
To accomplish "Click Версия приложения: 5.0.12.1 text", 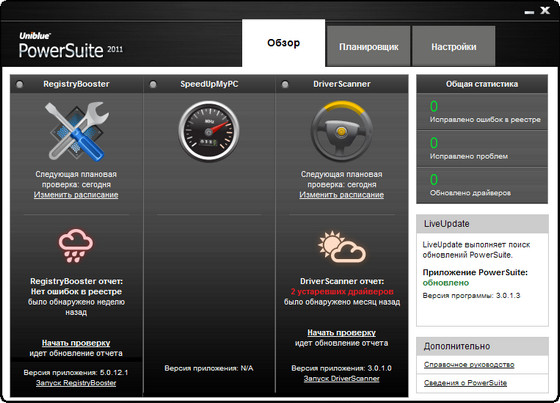I will pos(76,372).
